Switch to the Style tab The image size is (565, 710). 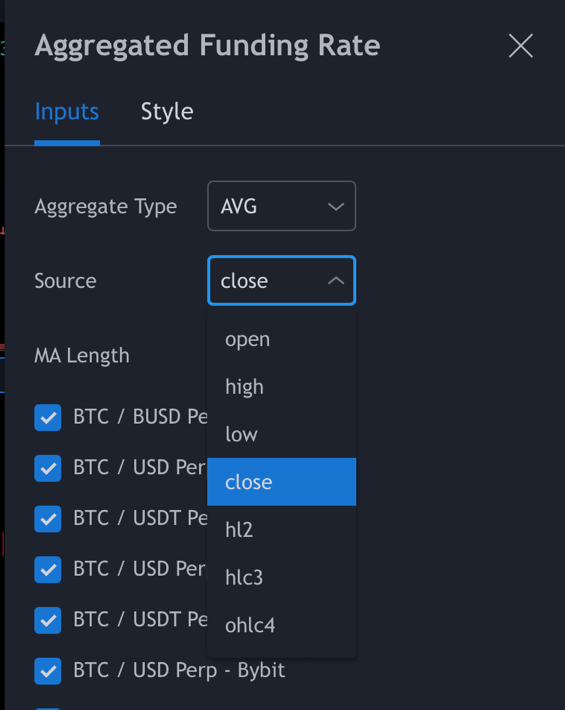tap(167, 111)
